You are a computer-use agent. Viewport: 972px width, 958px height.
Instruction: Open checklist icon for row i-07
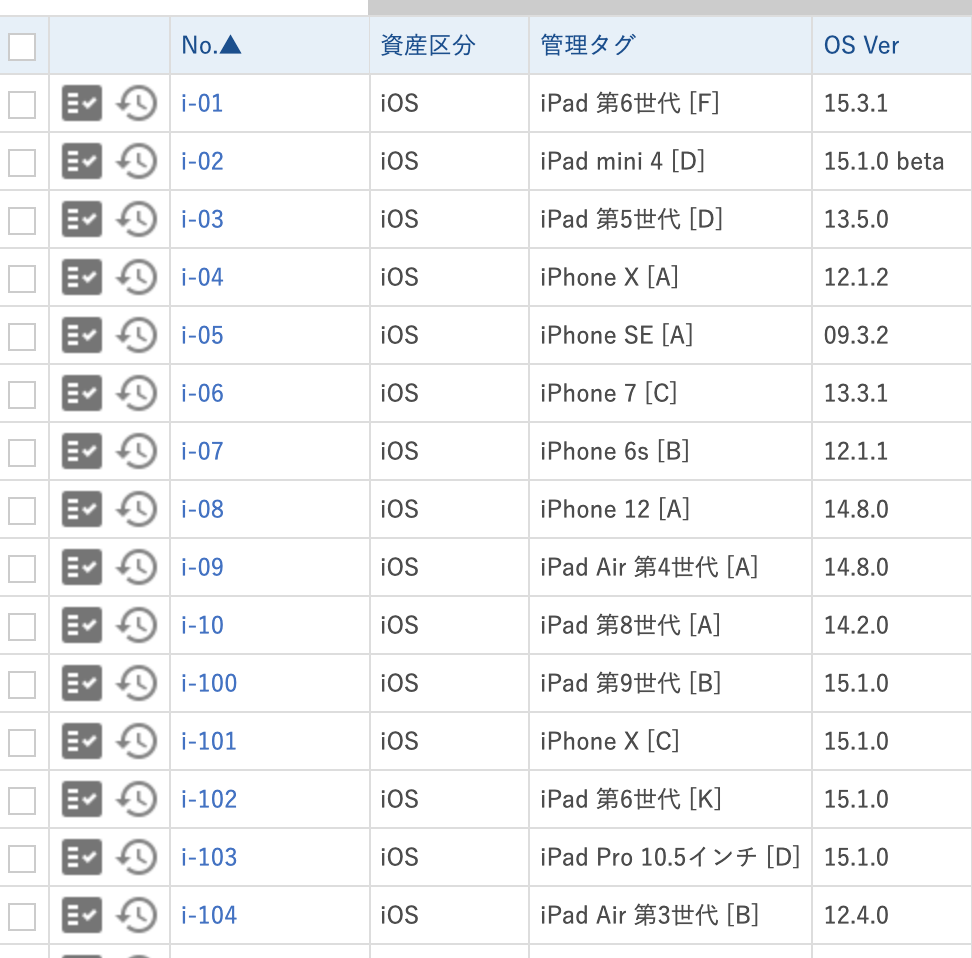82,451
